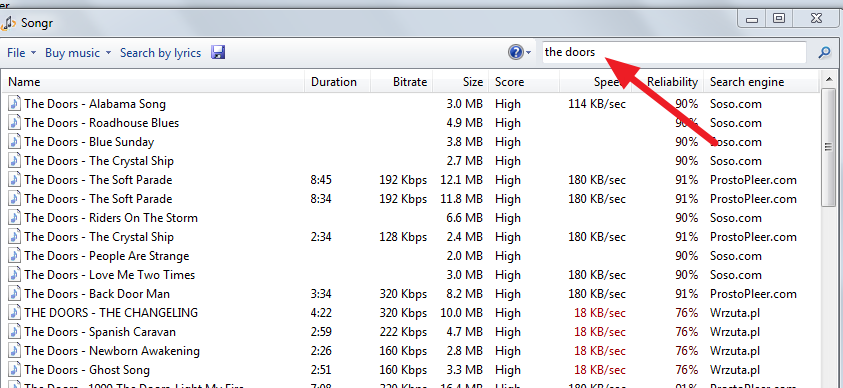This screenshot has height=388, width=843.
Task: Click the vertical scrollbar thumb of results list
Action: click(828, 147)
